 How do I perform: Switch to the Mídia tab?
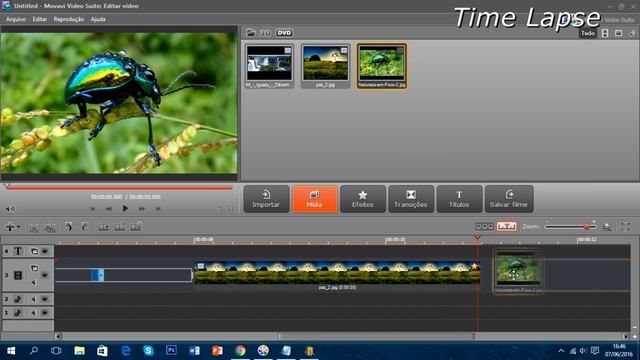[314, 199]
